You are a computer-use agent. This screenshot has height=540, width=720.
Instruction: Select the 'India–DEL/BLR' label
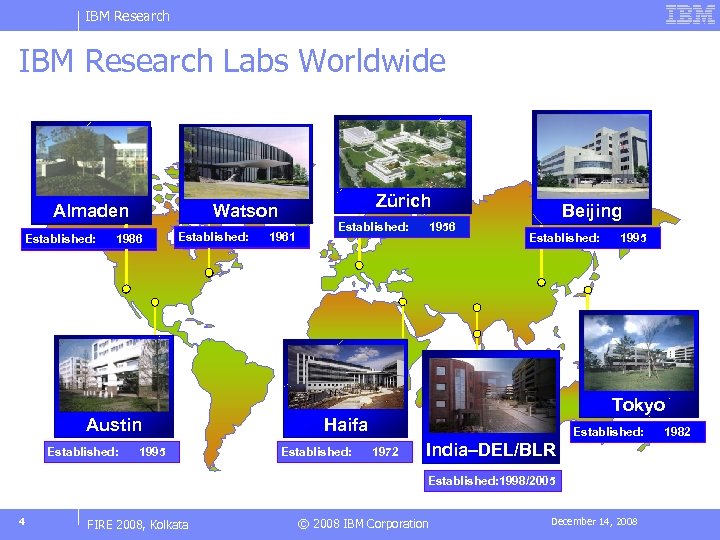491,450
